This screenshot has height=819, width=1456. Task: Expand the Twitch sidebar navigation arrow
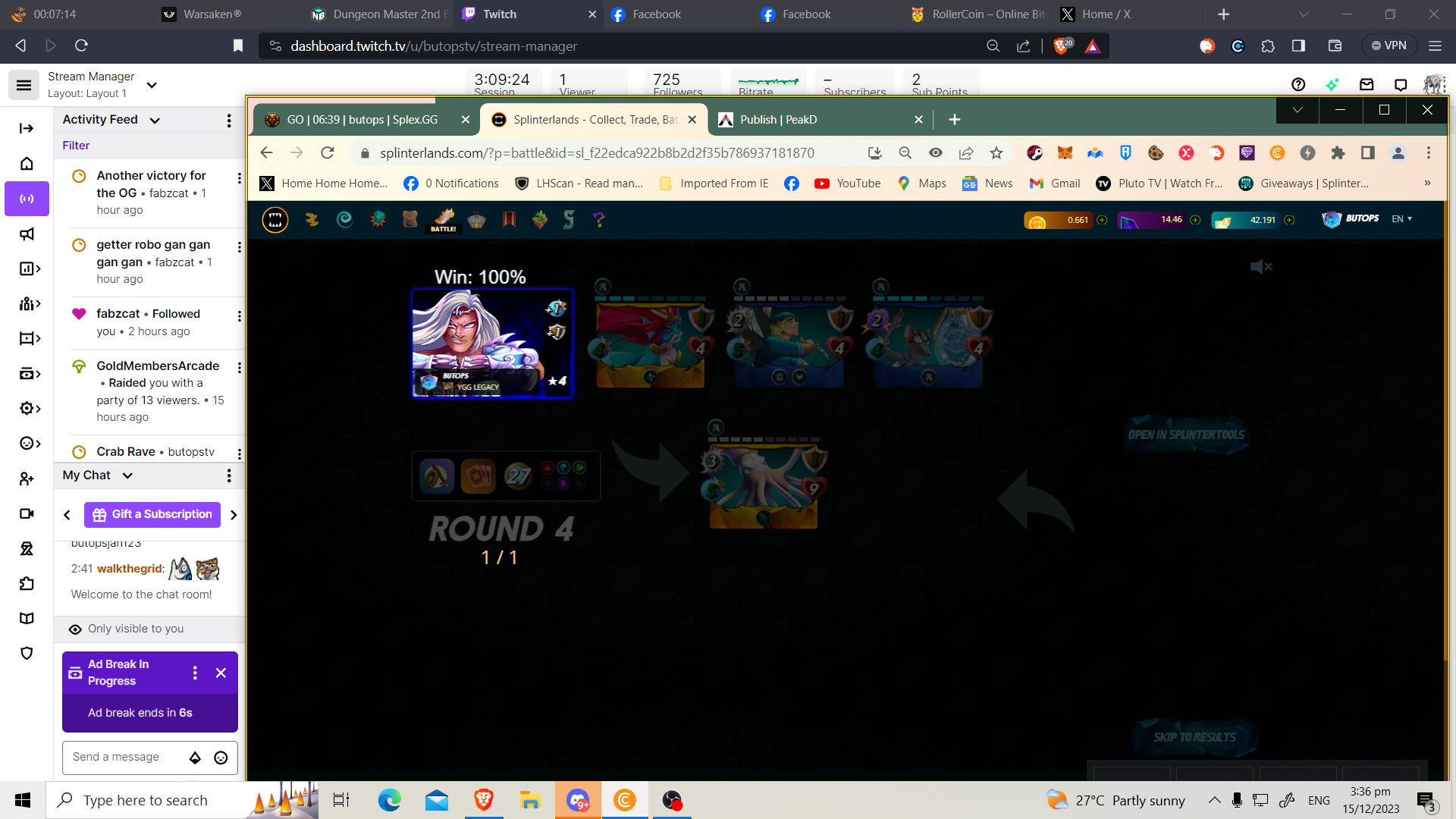tap(27, 128)
